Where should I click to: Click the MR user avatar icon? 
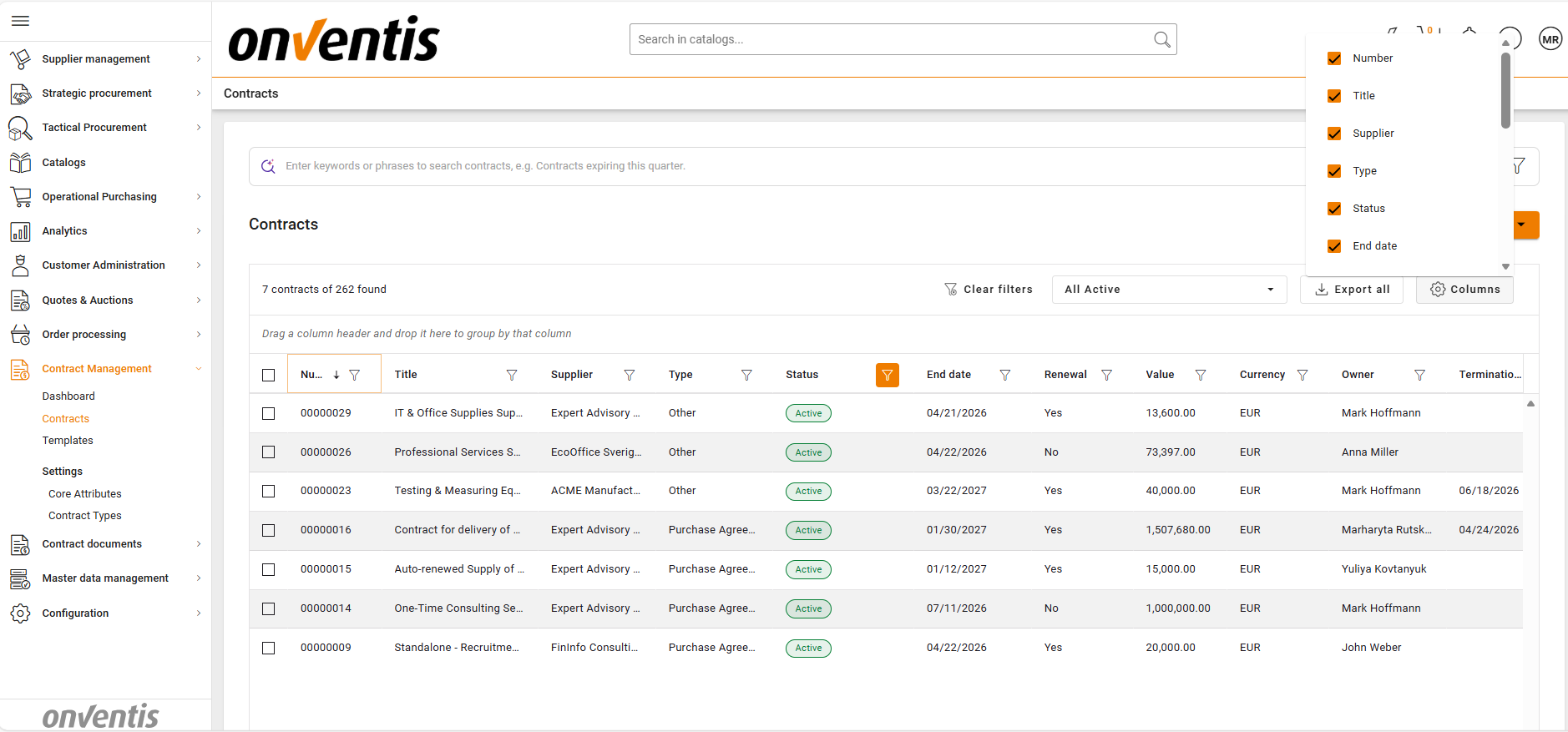click(x=1550, y=39)
